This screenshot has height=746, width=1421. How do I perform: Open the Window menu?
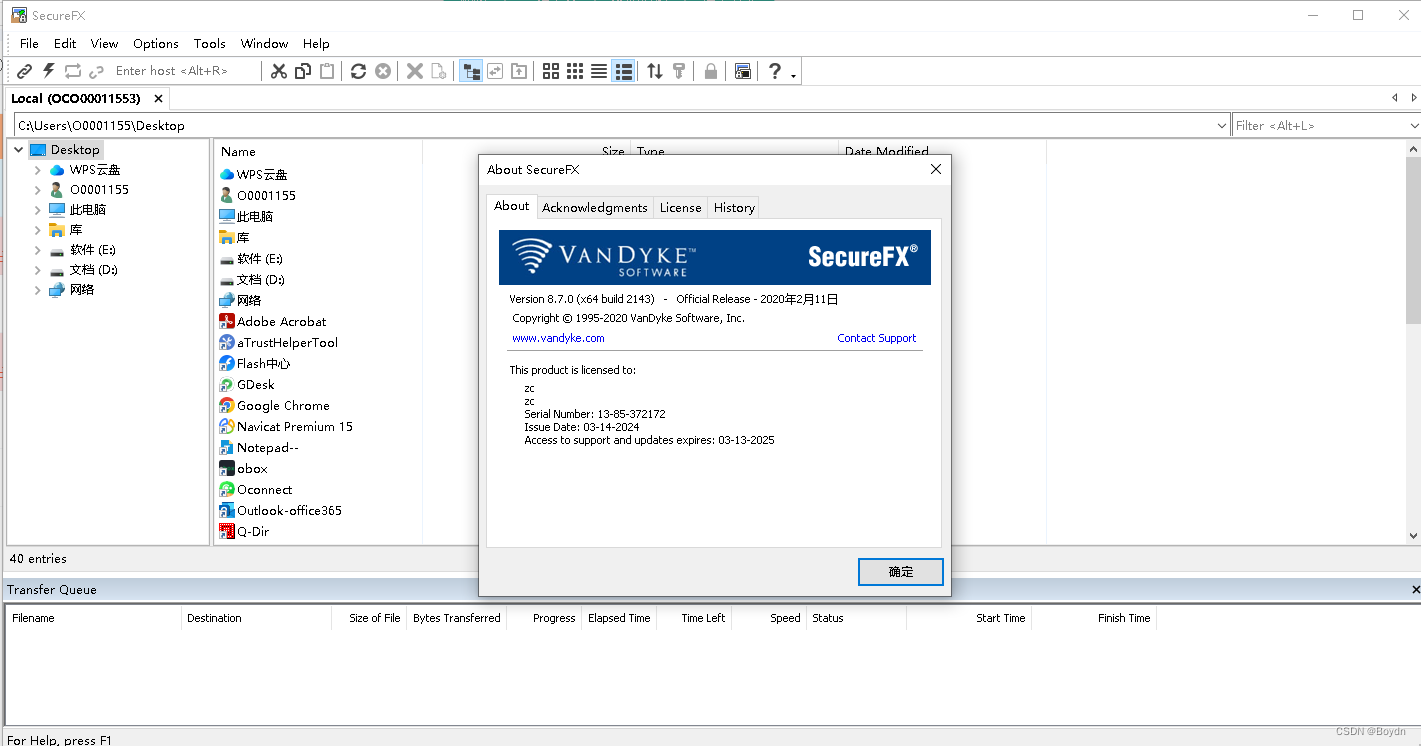click(x=264, y=44)
